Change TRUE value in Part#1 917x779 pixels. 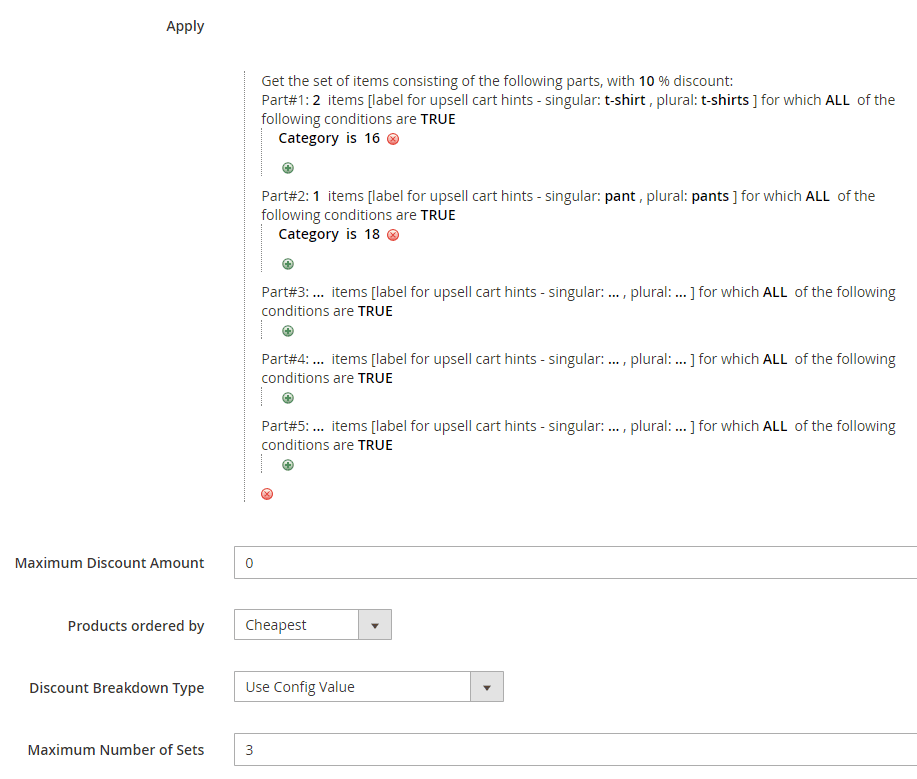(437, 119)
